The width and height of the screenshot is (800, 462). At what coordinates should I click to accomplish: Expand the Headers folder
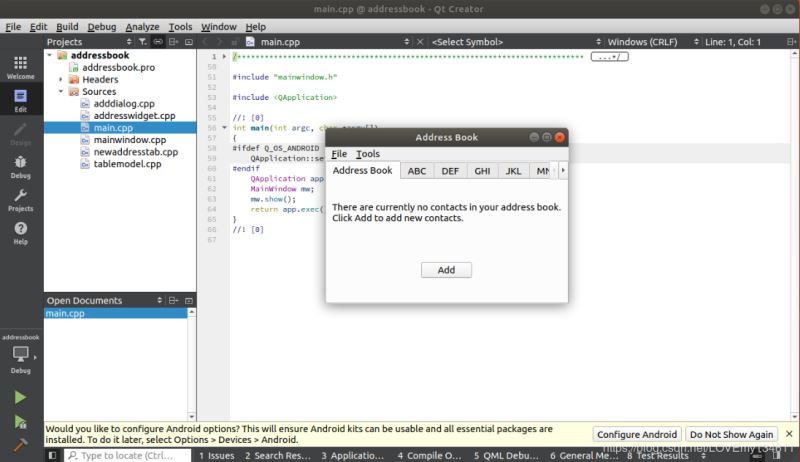(x=61, y=79)
